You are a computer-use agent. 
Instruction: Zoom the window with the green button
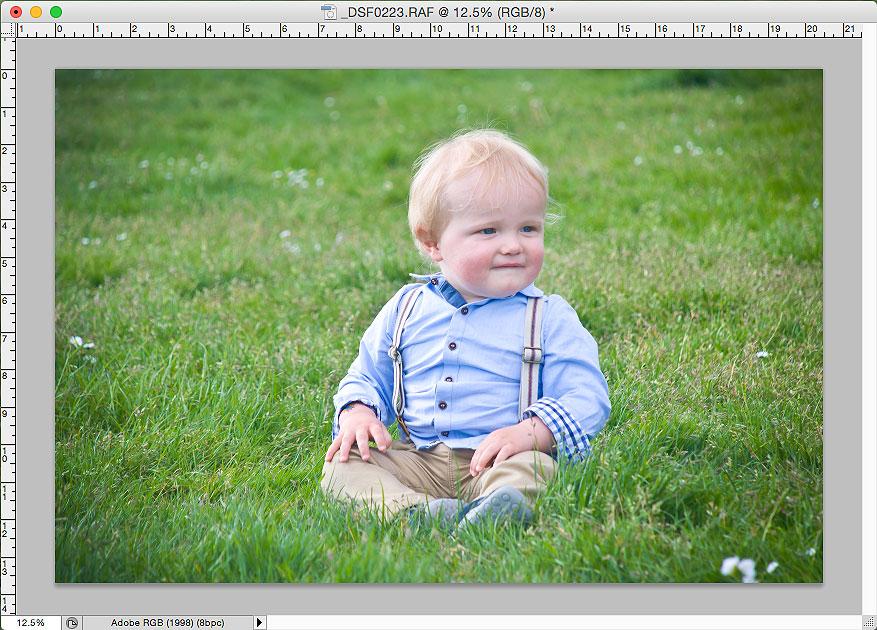[56, 12]
